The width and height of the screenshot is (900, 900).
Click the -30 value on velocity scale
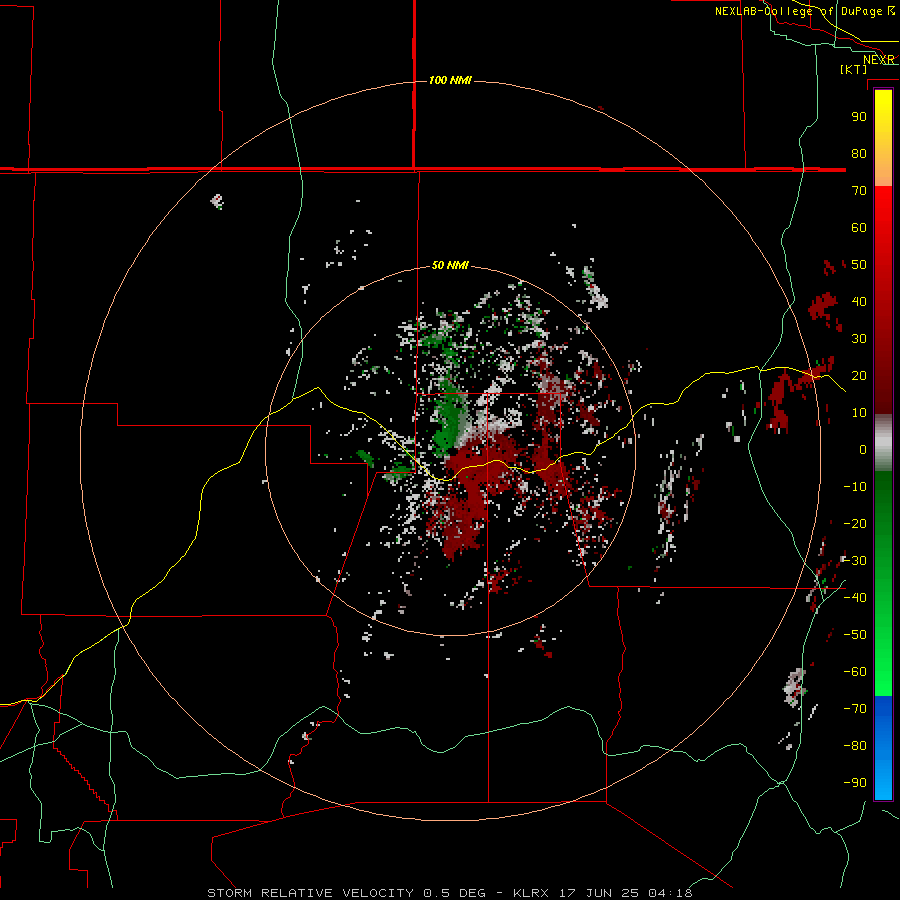pyautogui.click(x=855, y=561)
